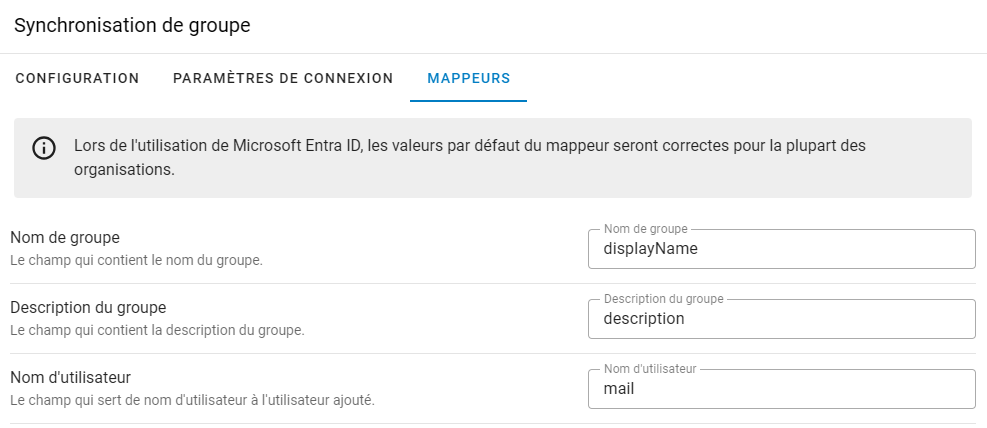The height and width of the screenshot is (428, 987).
Task: Click the left-side 'Description du groupe' row title
Action: [x=88, y=307]
